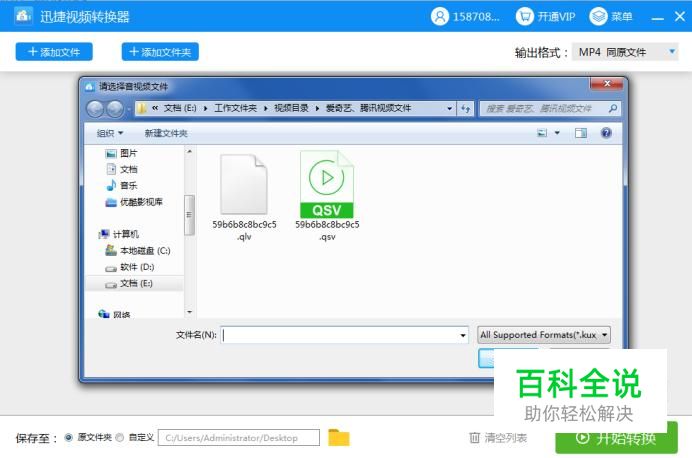
Task: Select 网络 in sidebar
Action: coord(114,314)
